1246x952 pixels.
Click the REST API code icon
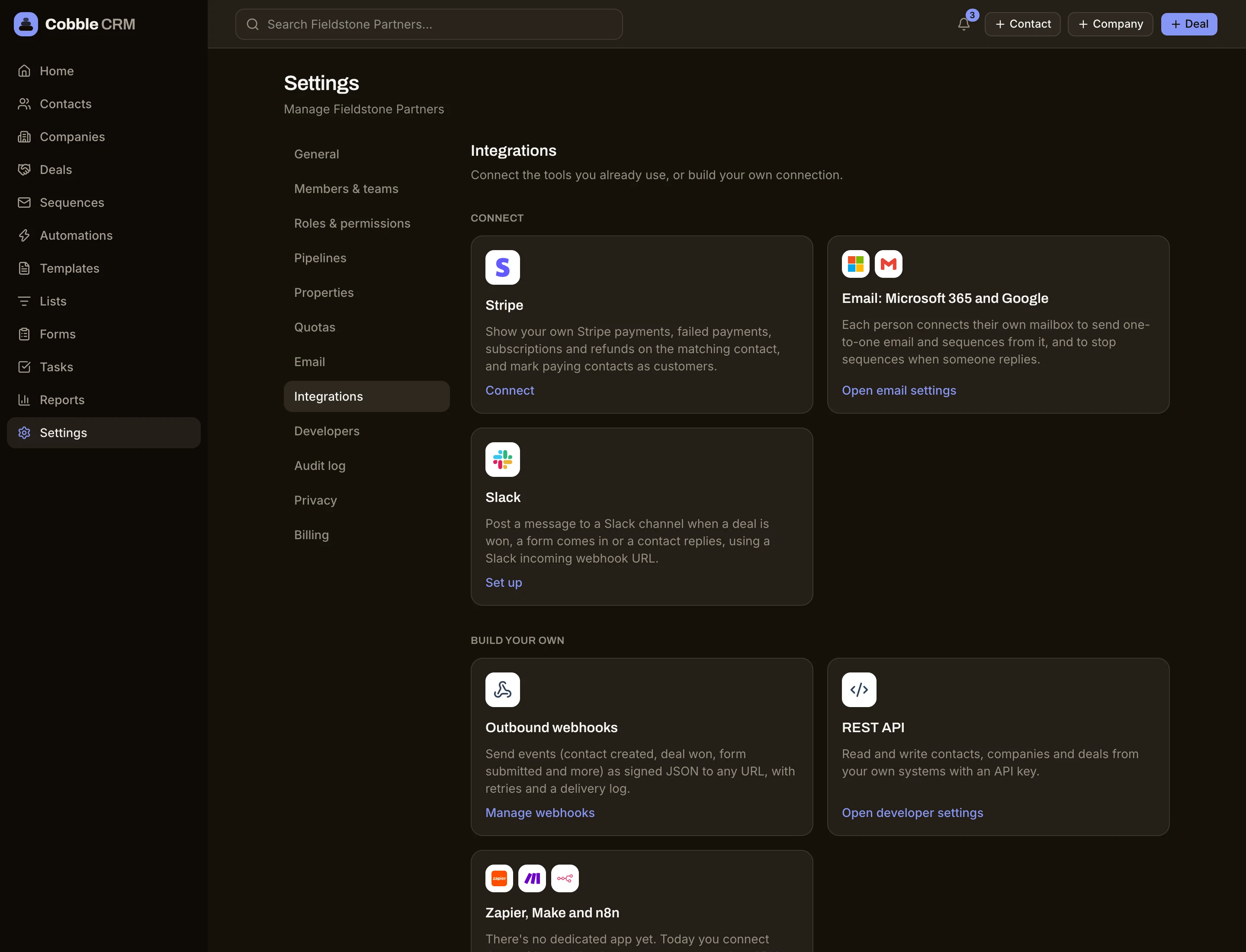(x=859, y=690)
